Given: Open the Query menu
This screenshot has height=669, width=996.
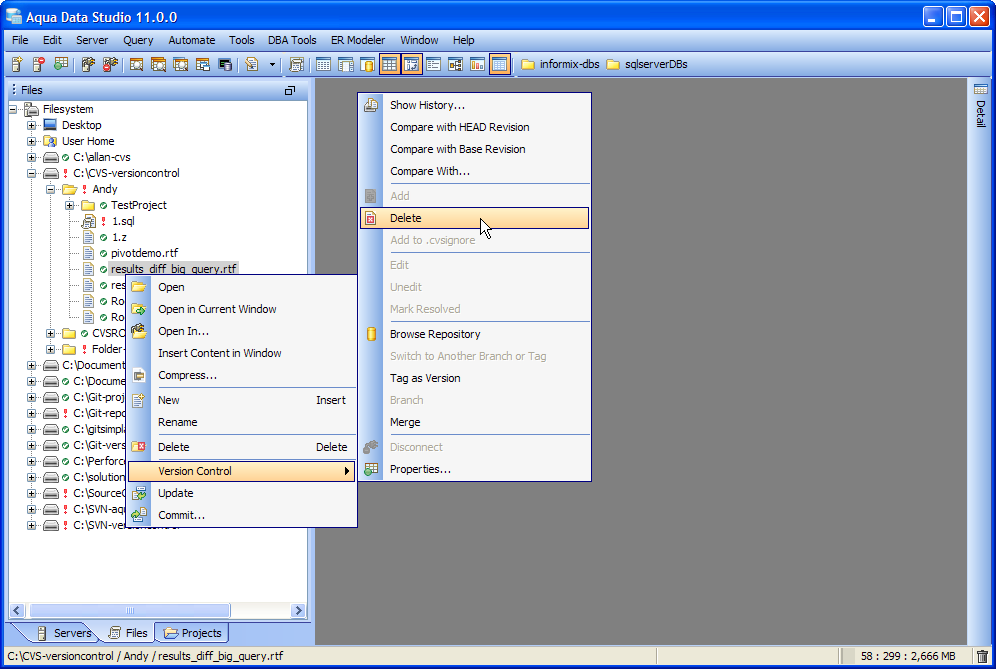Looking at the screenshot, I should [x=138, y=40].
